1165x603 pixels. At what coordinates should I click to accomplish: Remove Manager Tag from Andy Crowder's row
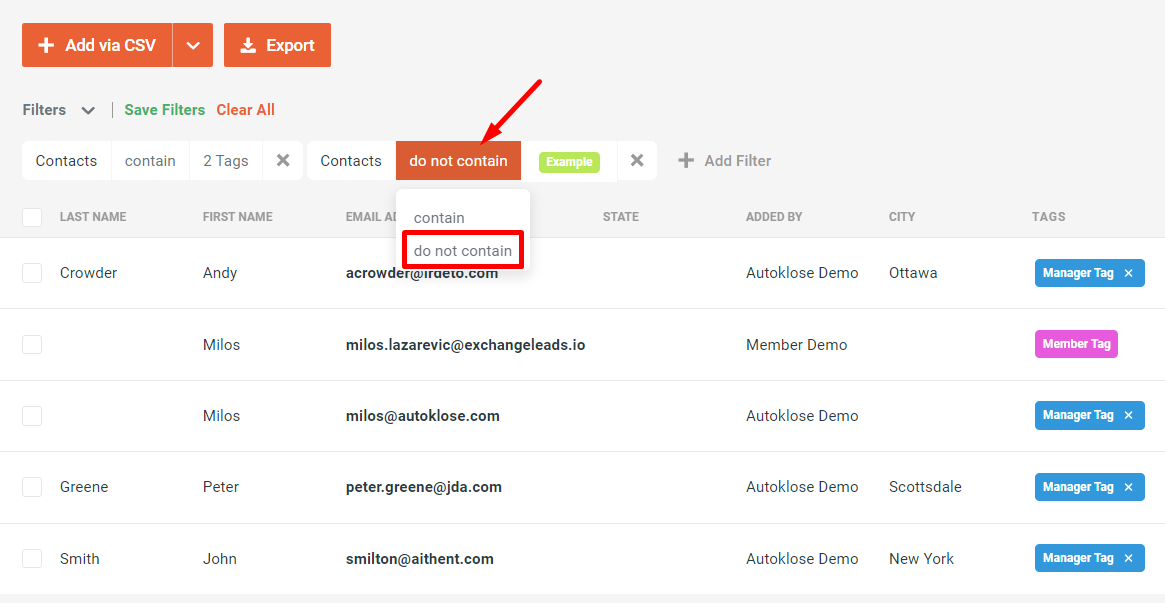(1128, 272)
